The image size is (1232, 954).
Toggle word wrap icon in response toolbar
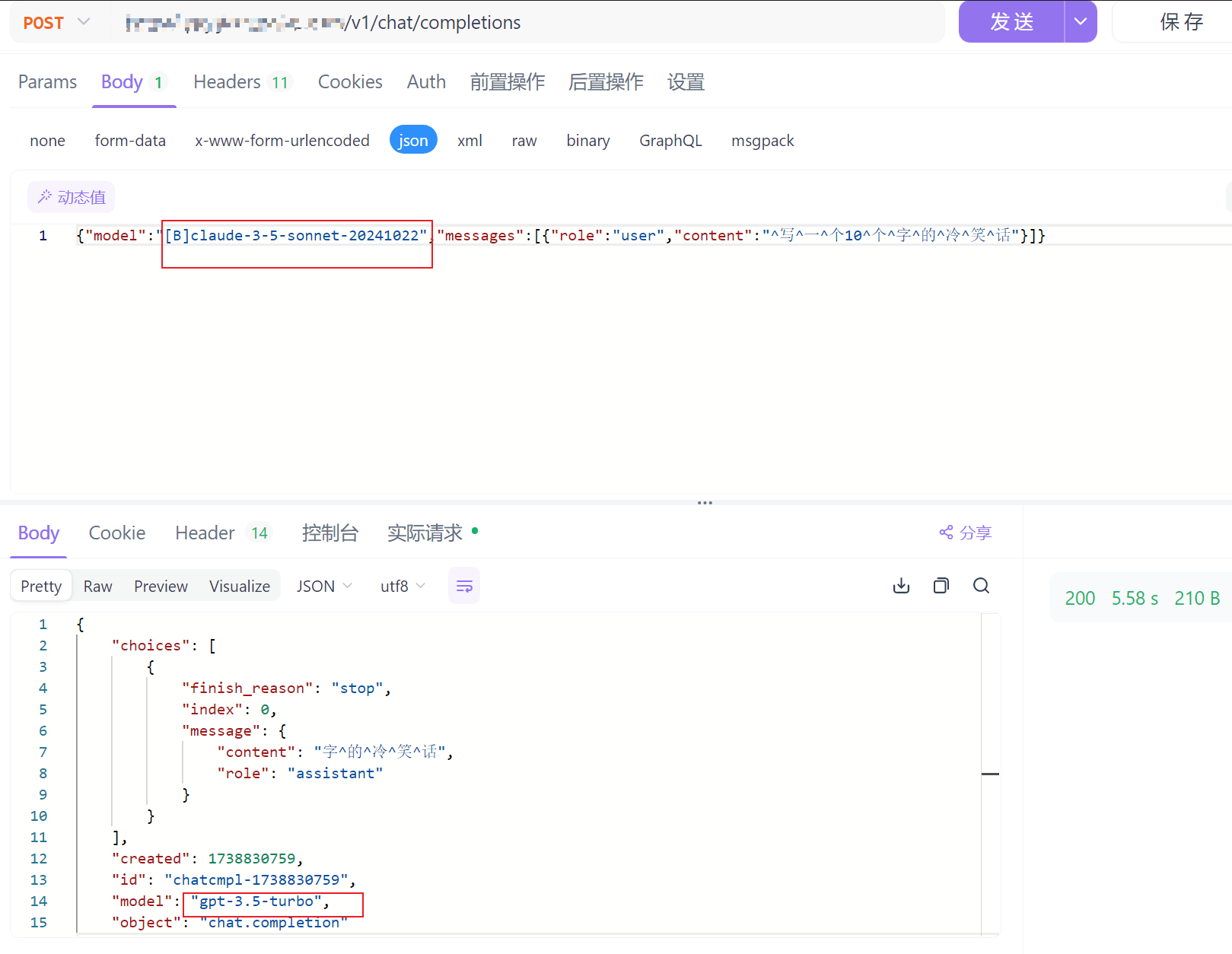(x=464, y=586)
